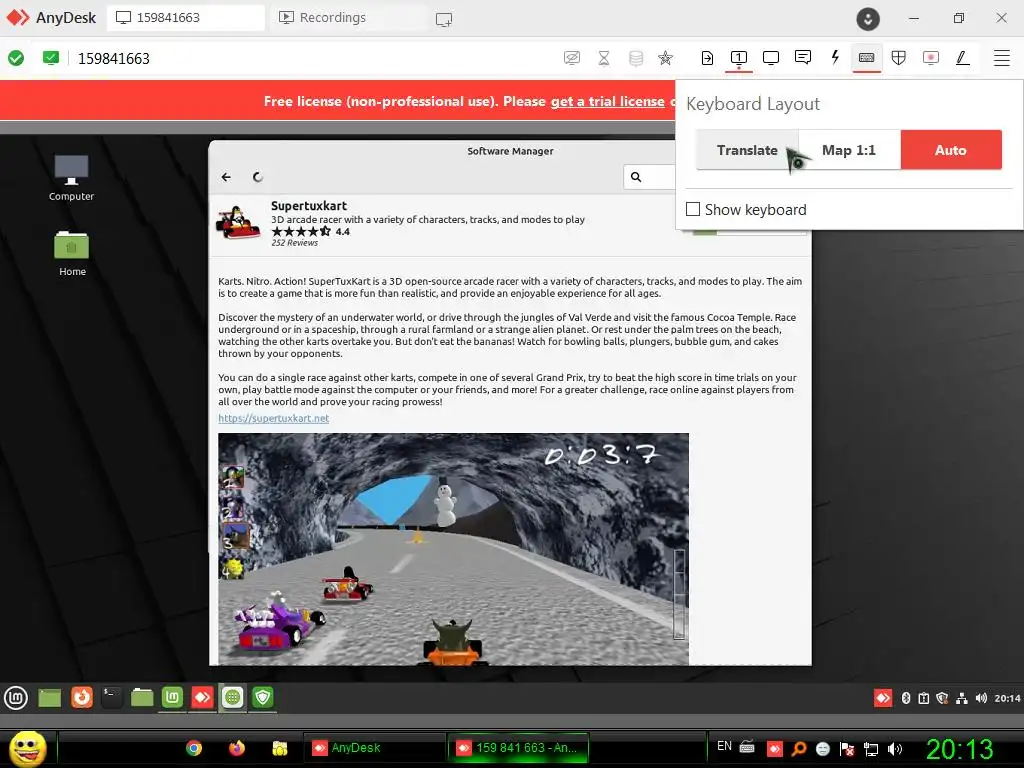Click the 252 Reviews text
The height and width of the screenshot is (768, 1024).
click(295, 243)
